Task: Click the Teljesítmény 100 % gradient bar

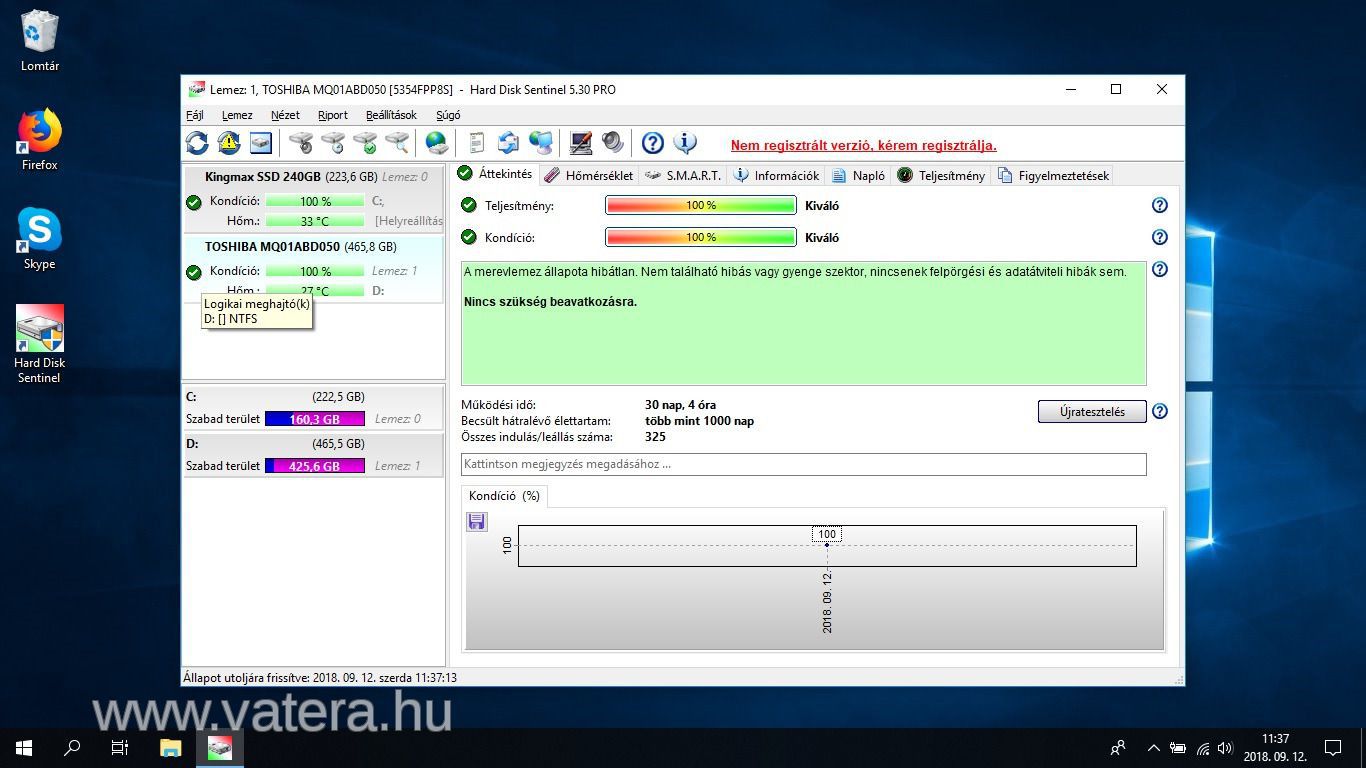Action: click(701, 205)
